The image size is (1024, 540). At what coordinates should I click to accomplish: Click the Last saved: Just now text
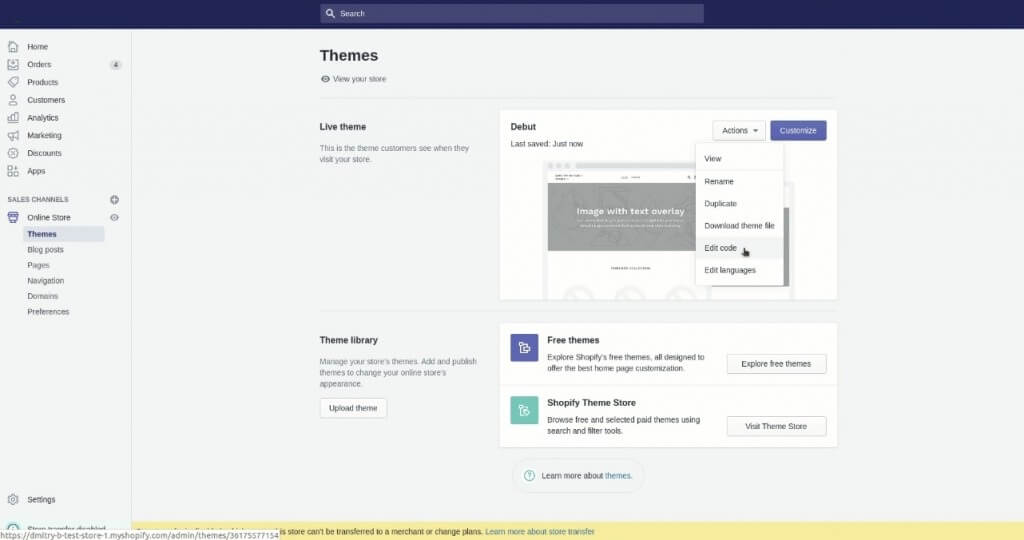(x=547, y=144)
